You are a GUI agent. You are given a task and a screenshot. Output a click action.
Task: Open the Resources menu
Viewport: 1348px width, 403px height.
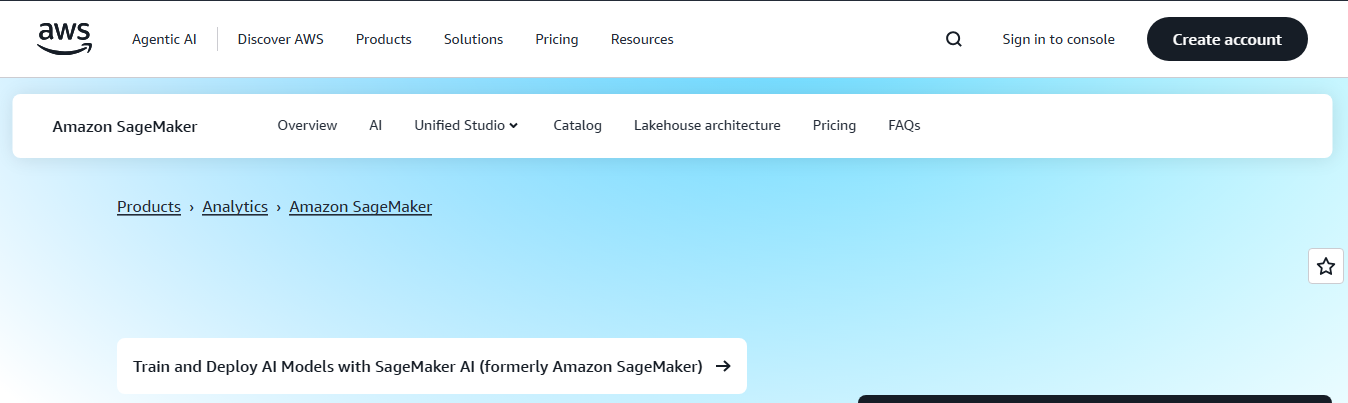pyautogui.click(x=642, y=39)
